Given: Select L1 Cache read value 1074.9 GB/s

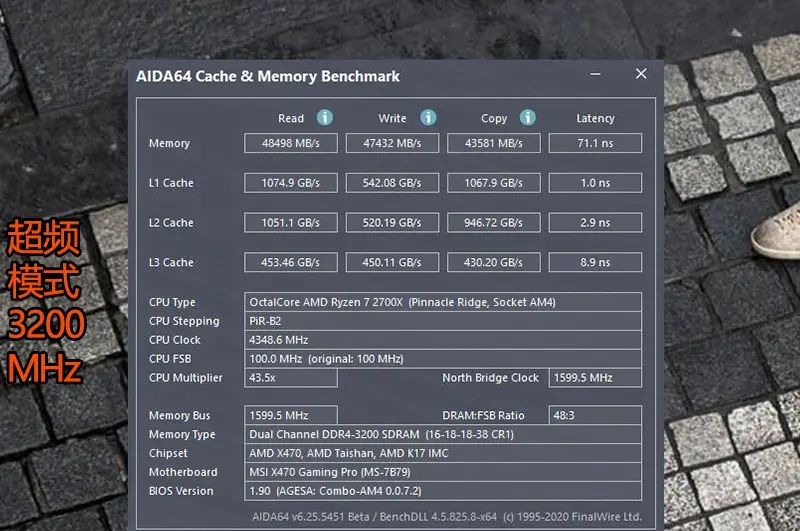Looking at the screenshot, I should 291,183.
